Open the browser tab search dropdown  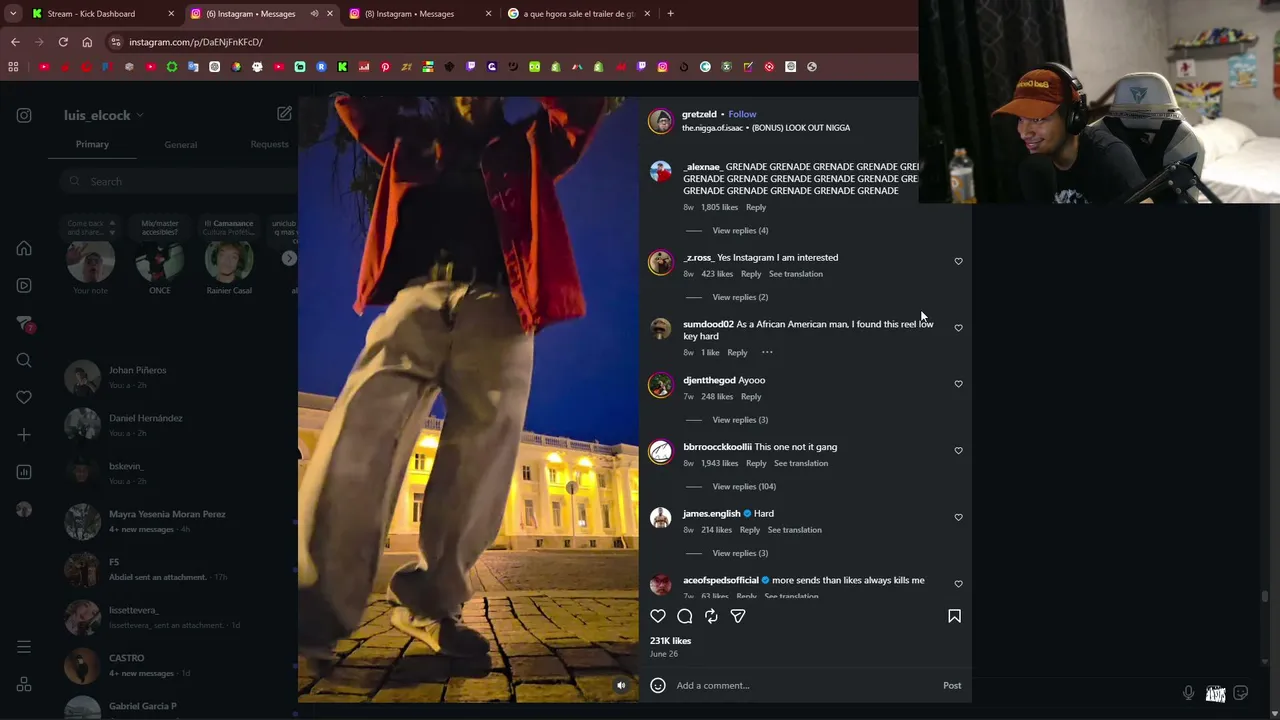point(13,14)
